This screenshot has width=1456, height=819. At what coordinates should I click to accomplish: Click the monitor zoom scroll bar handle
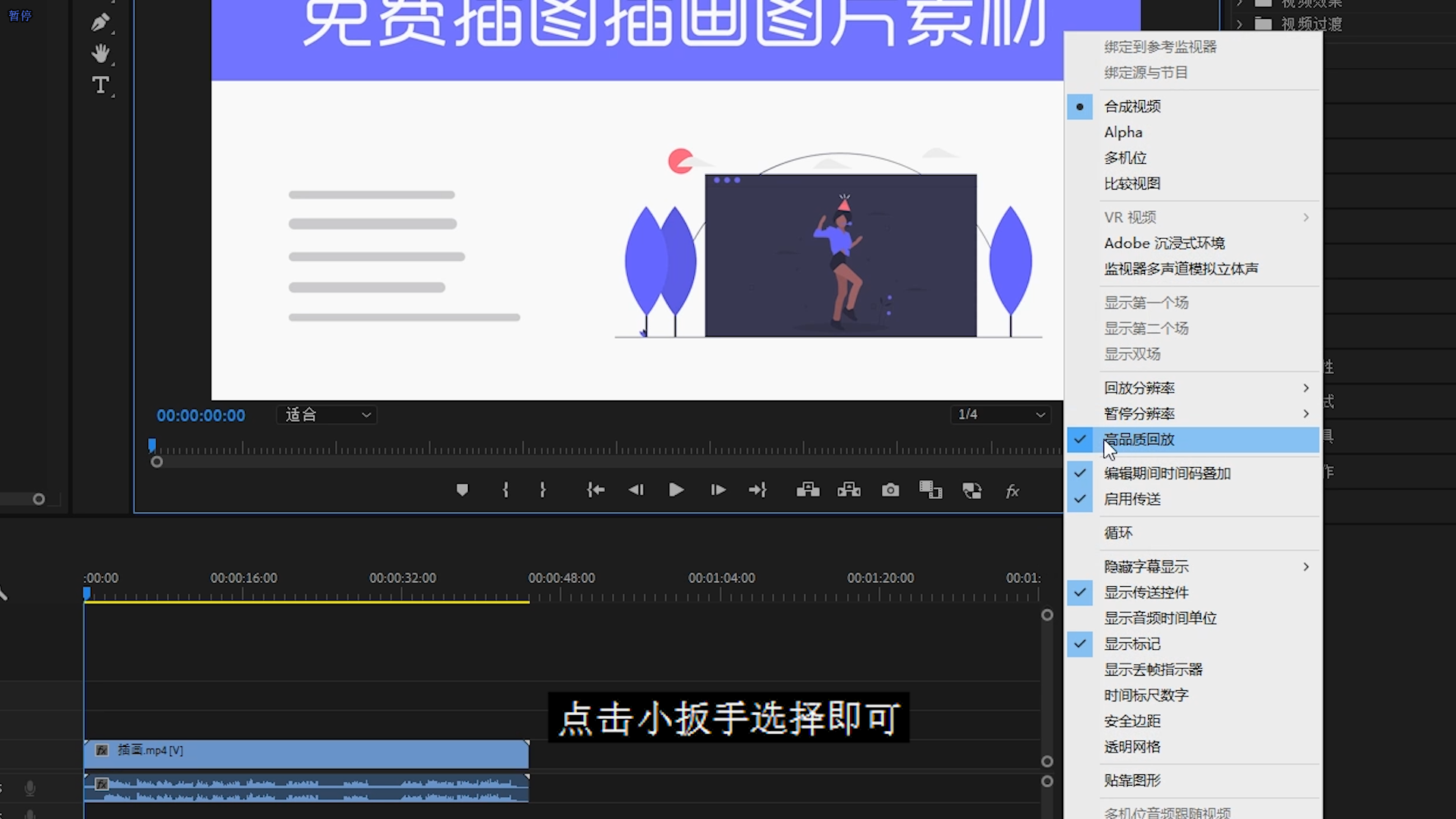156,462
